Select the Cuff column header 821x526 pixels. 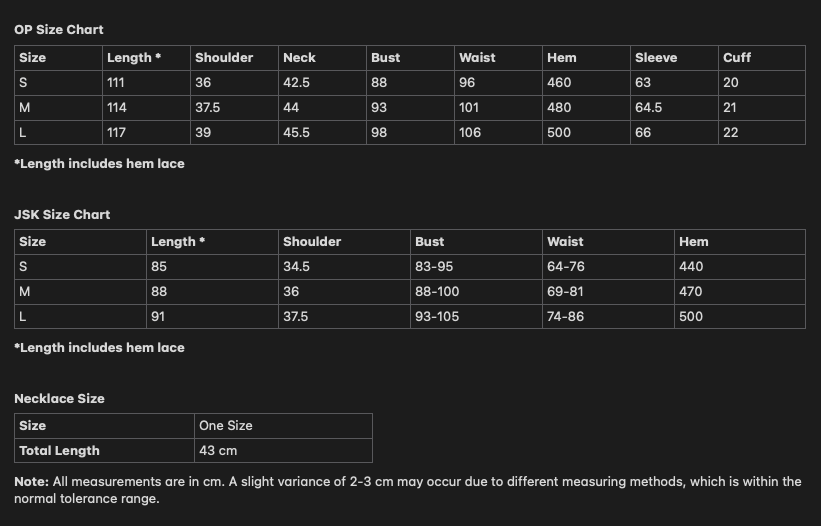[737, 58]
